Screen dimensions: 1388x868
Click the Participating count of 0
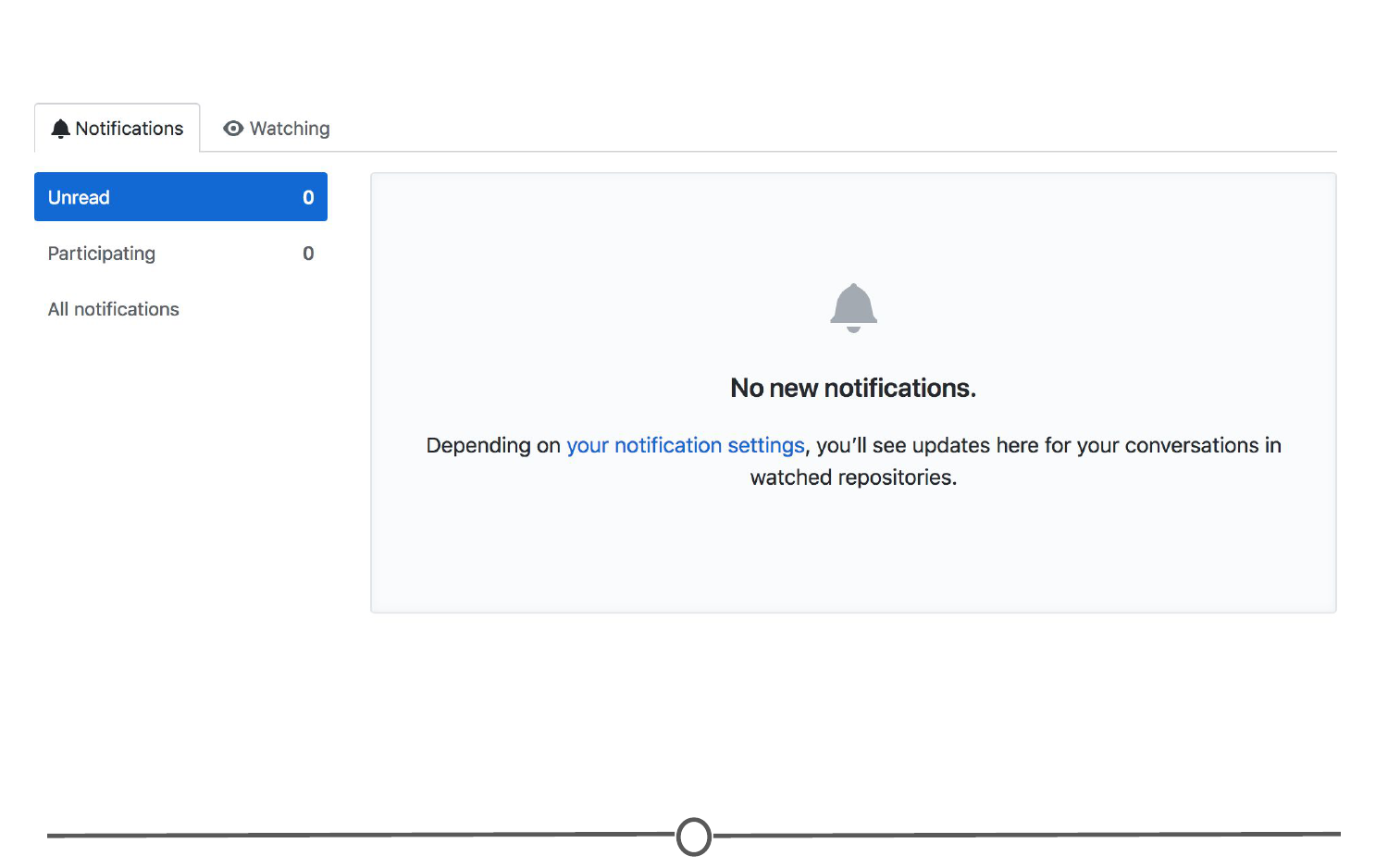tap(308, 254)
